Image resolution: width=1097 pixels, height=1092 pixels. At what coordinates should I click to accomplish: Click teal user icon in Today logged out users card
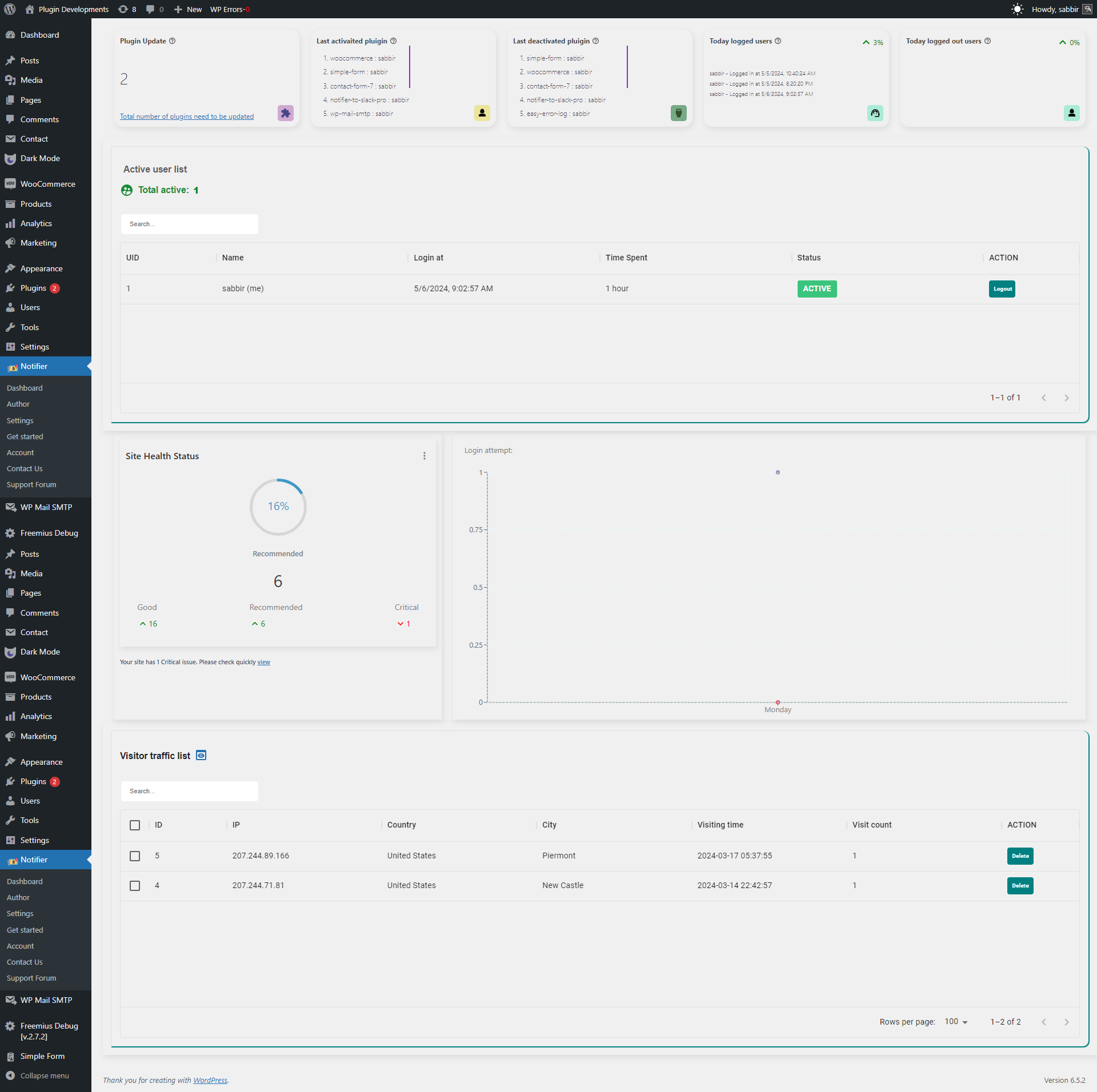[1072, 113]
